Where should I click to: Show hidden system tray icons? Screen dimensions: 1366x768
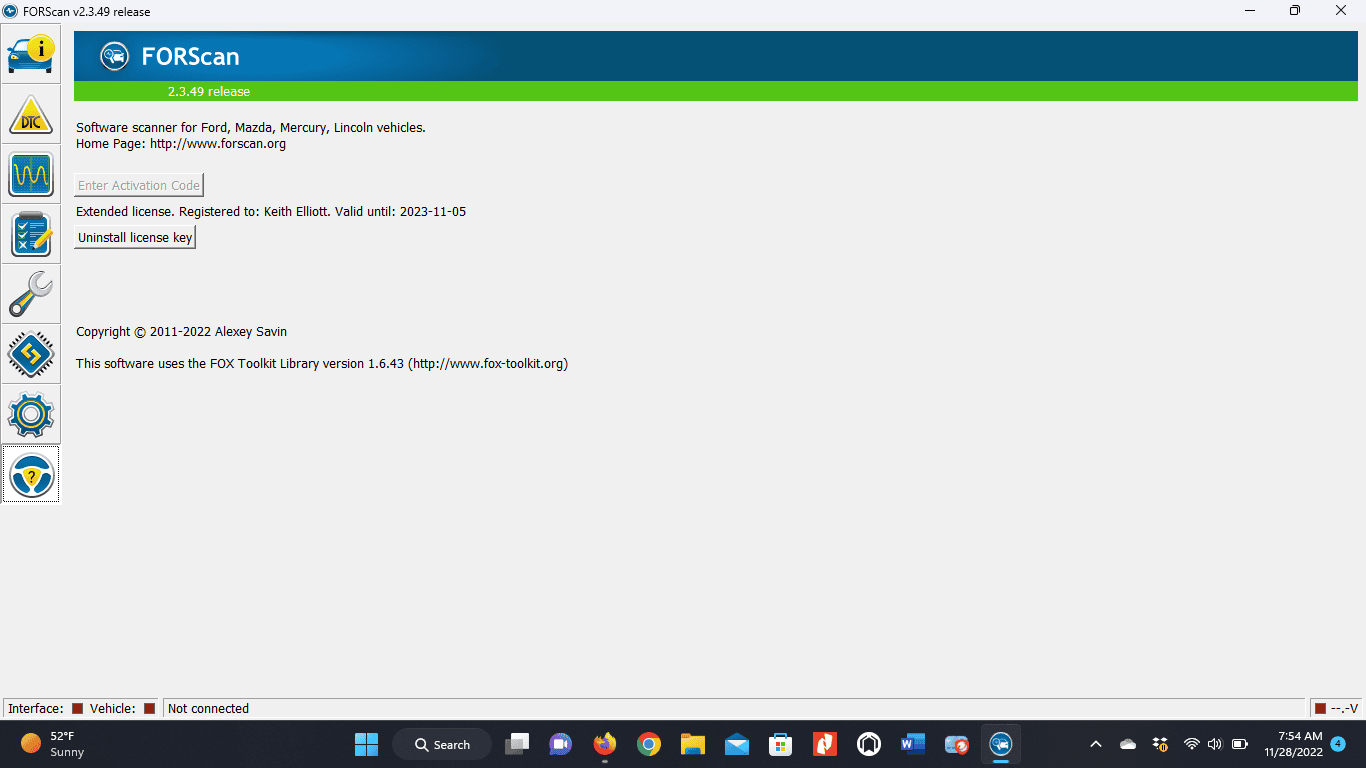pyautogui.click(x=1096, y=744)
